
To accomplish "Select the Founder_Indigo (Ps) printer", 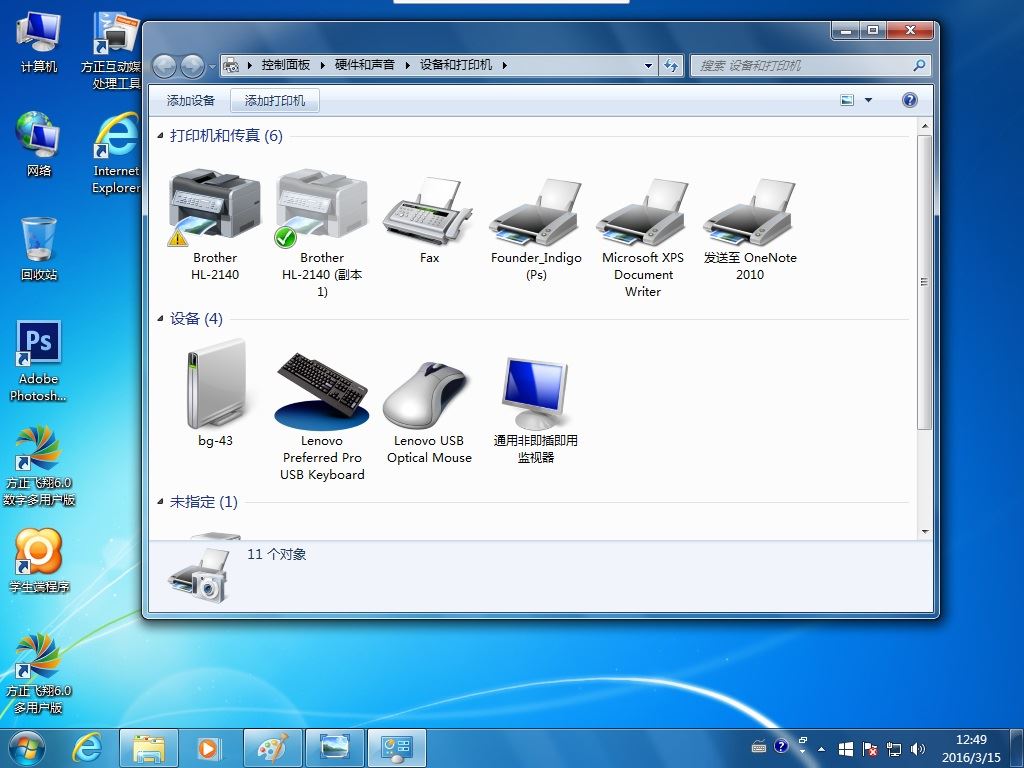I will pos(536,229).
